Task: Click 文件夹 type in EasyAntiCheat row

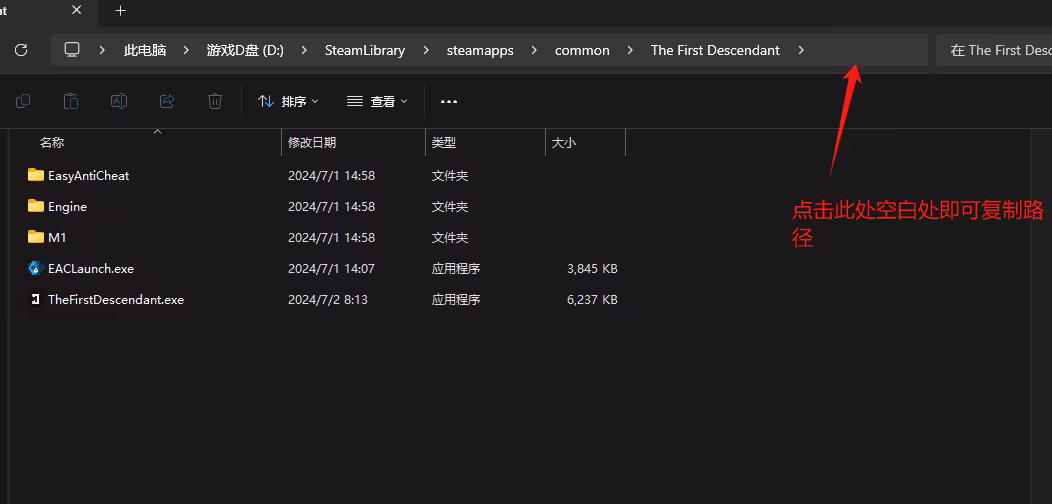Action: point(450,175)
